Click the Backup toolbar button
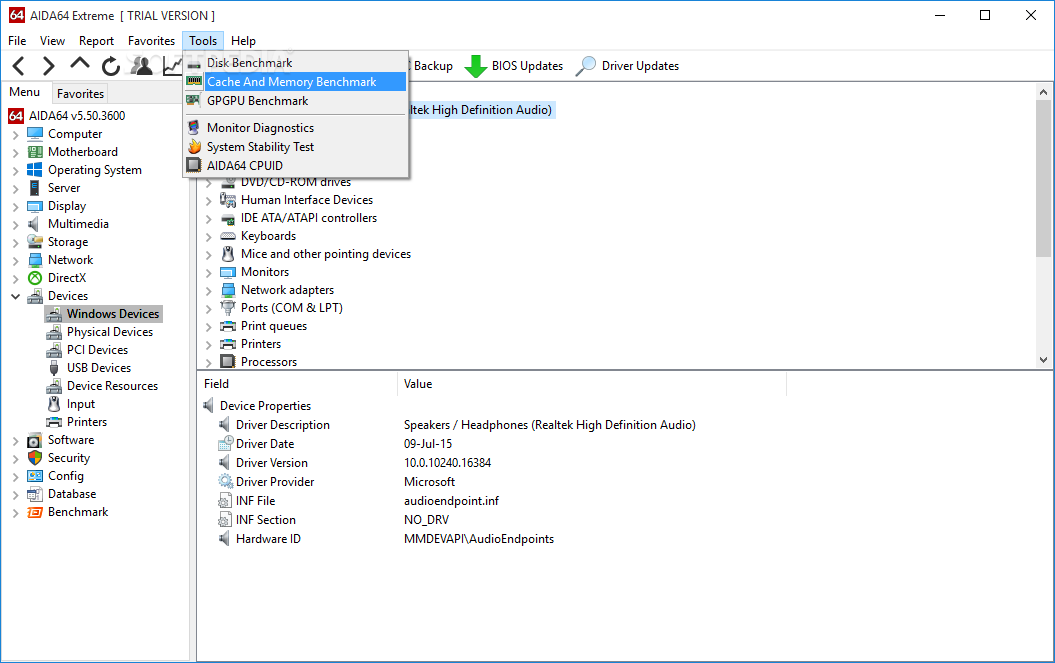1055x663 pixels. point(433,66)
